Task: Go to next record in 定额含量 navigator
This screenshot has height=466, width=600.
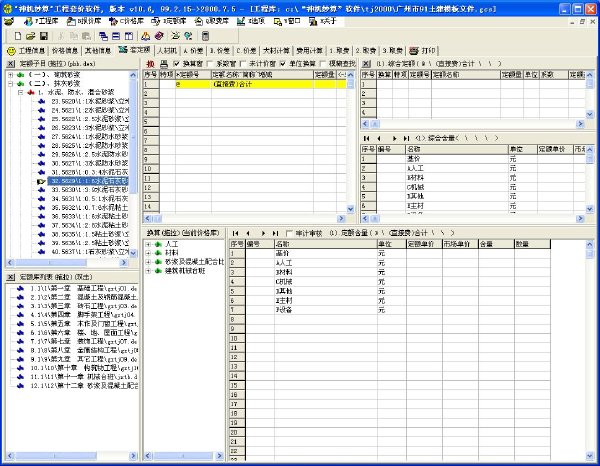Action: point(263,233)
